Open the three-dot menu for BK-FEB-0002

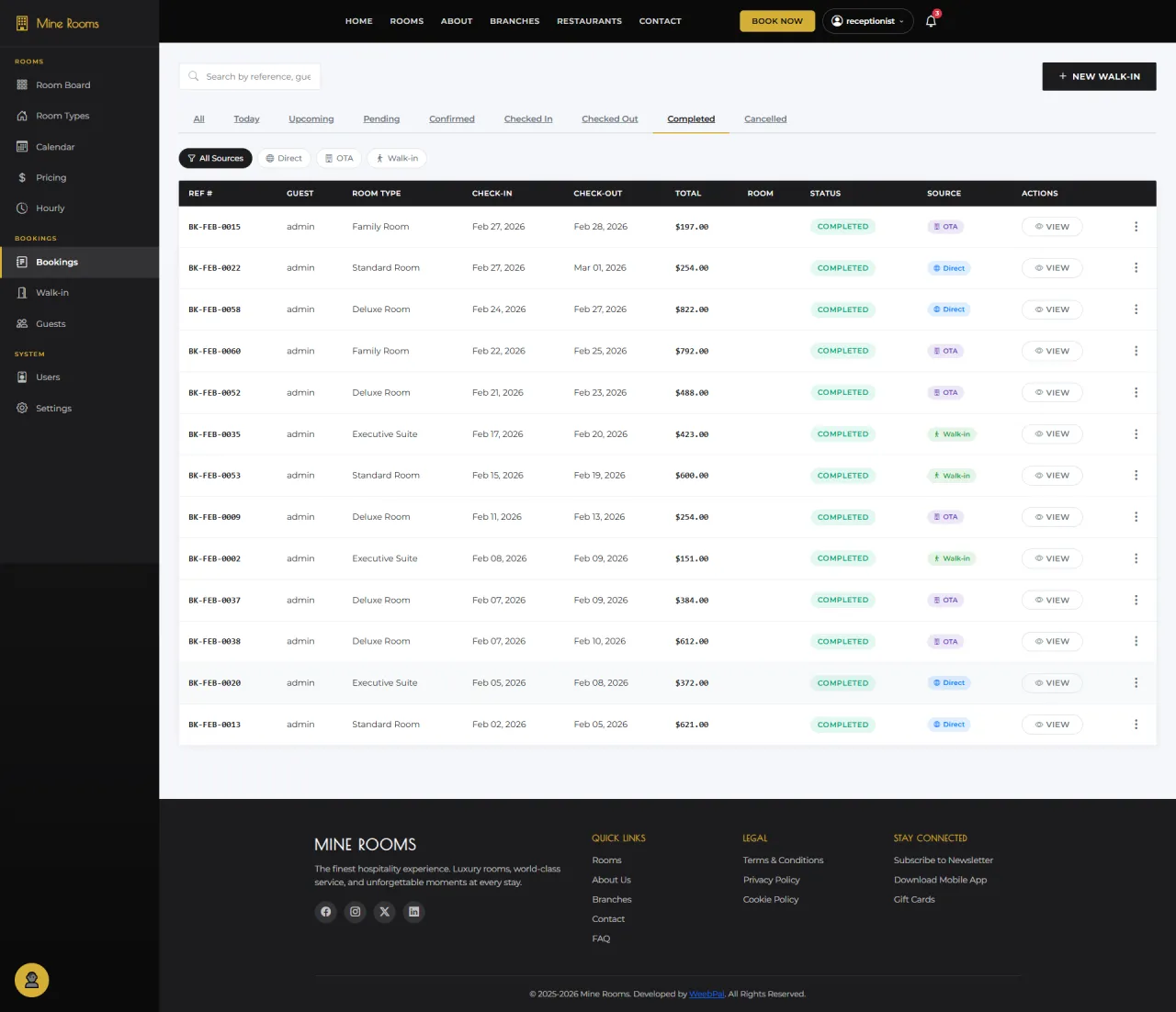[x=1136, y=558]
